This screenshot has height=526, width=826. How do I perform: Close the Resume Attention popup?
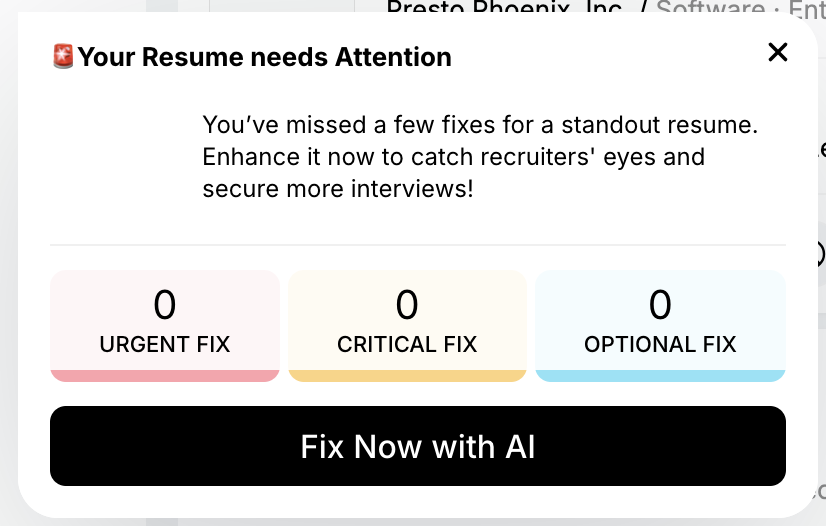click(x=777, y=53)
